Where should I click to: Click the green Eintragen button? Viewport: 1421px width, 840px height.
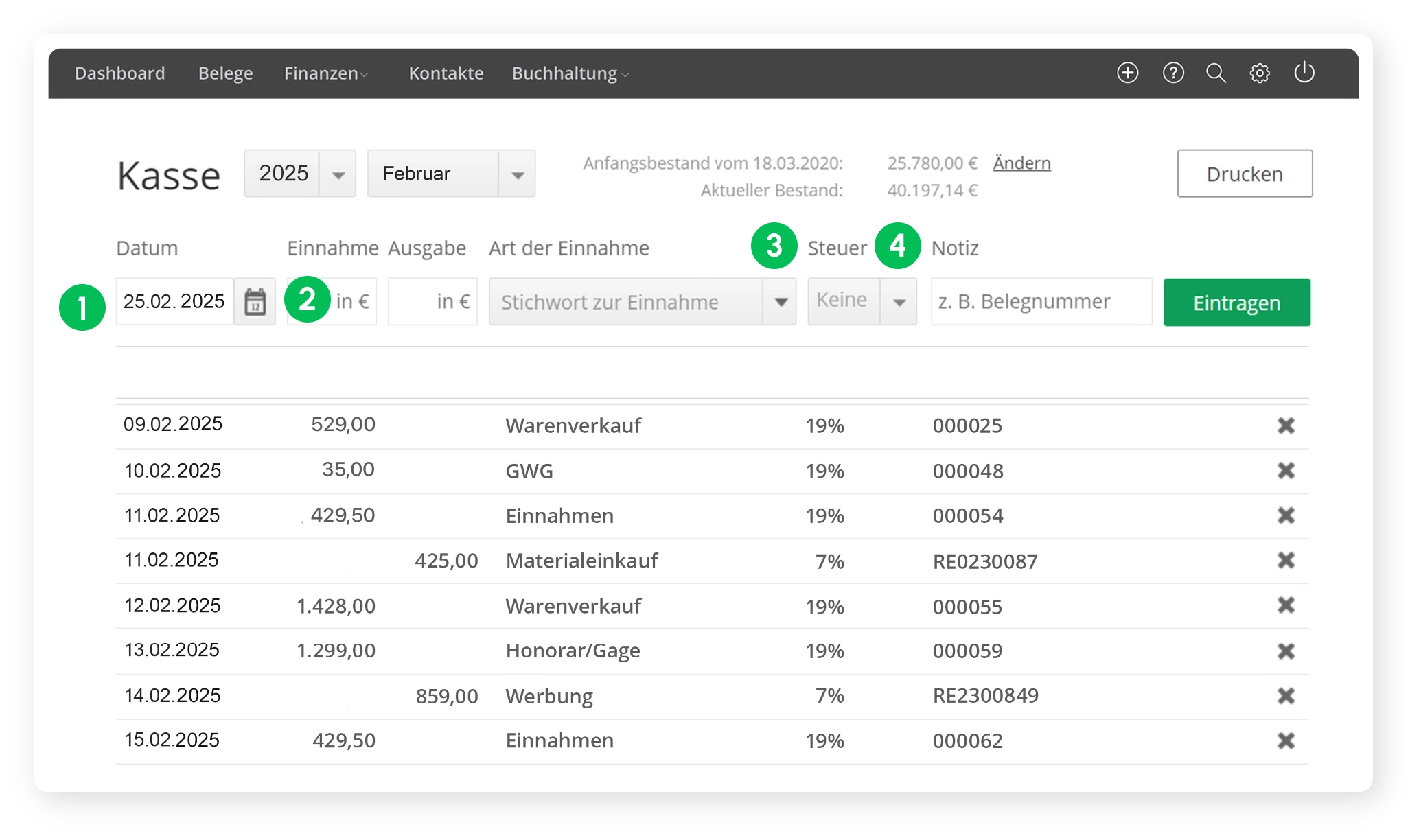(x=1236, y=303)
